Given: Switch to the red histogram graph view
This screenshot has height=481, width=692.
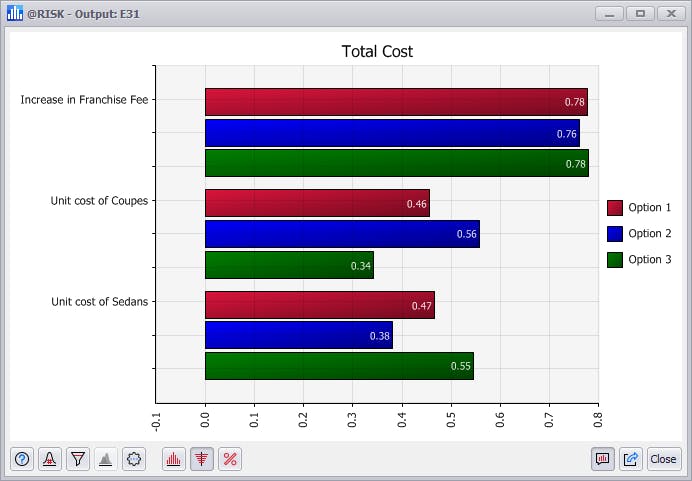Looking at the screenshot, I should coord(173,459).
